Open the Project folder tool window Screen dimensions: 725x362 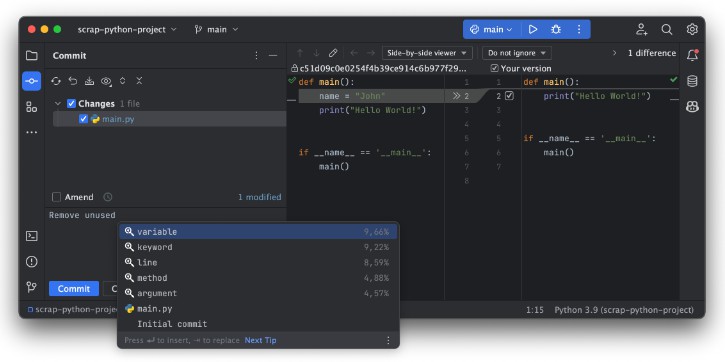(31, 55)
